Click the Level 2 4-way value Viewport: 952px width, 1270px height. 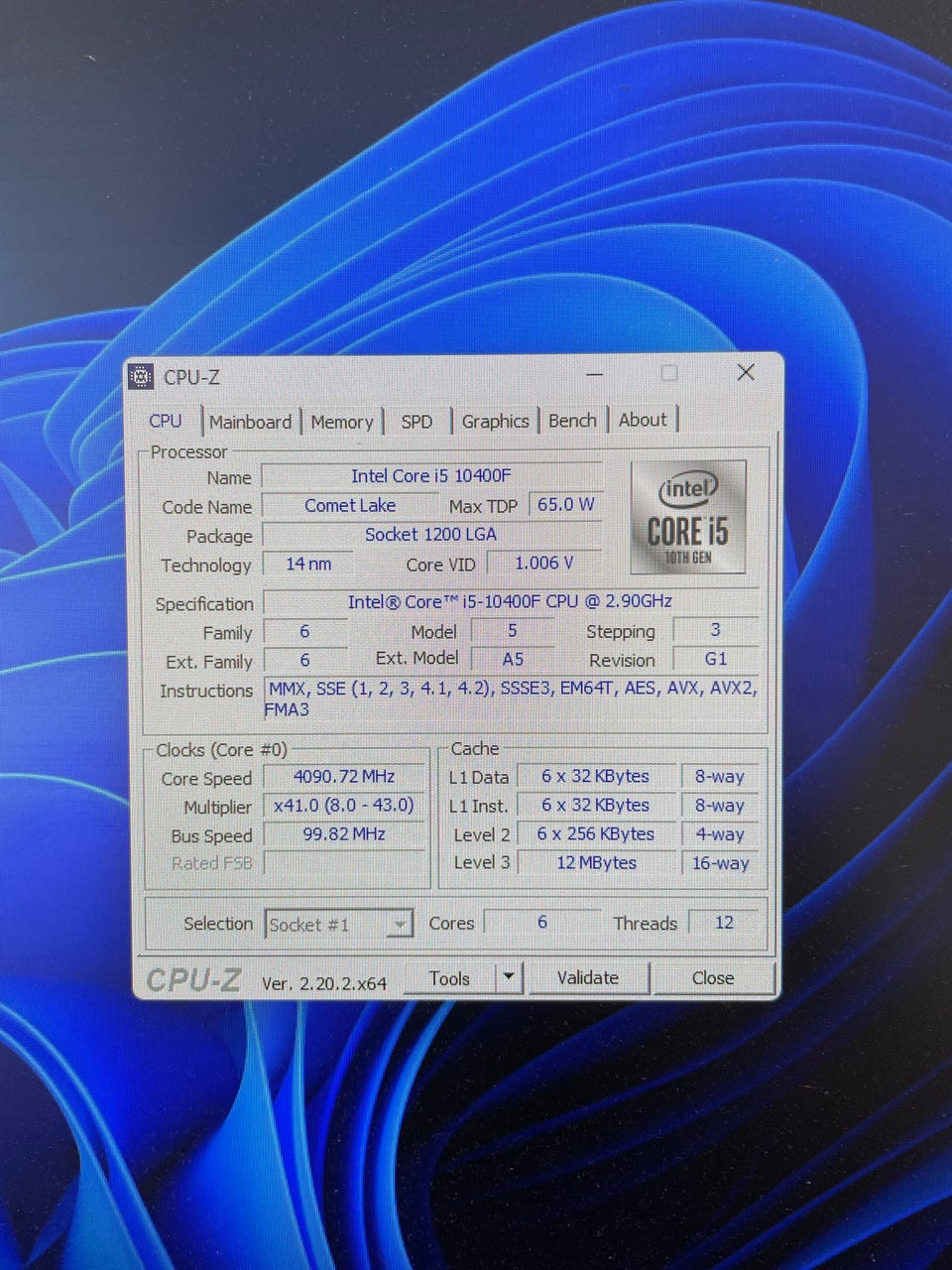720,834
